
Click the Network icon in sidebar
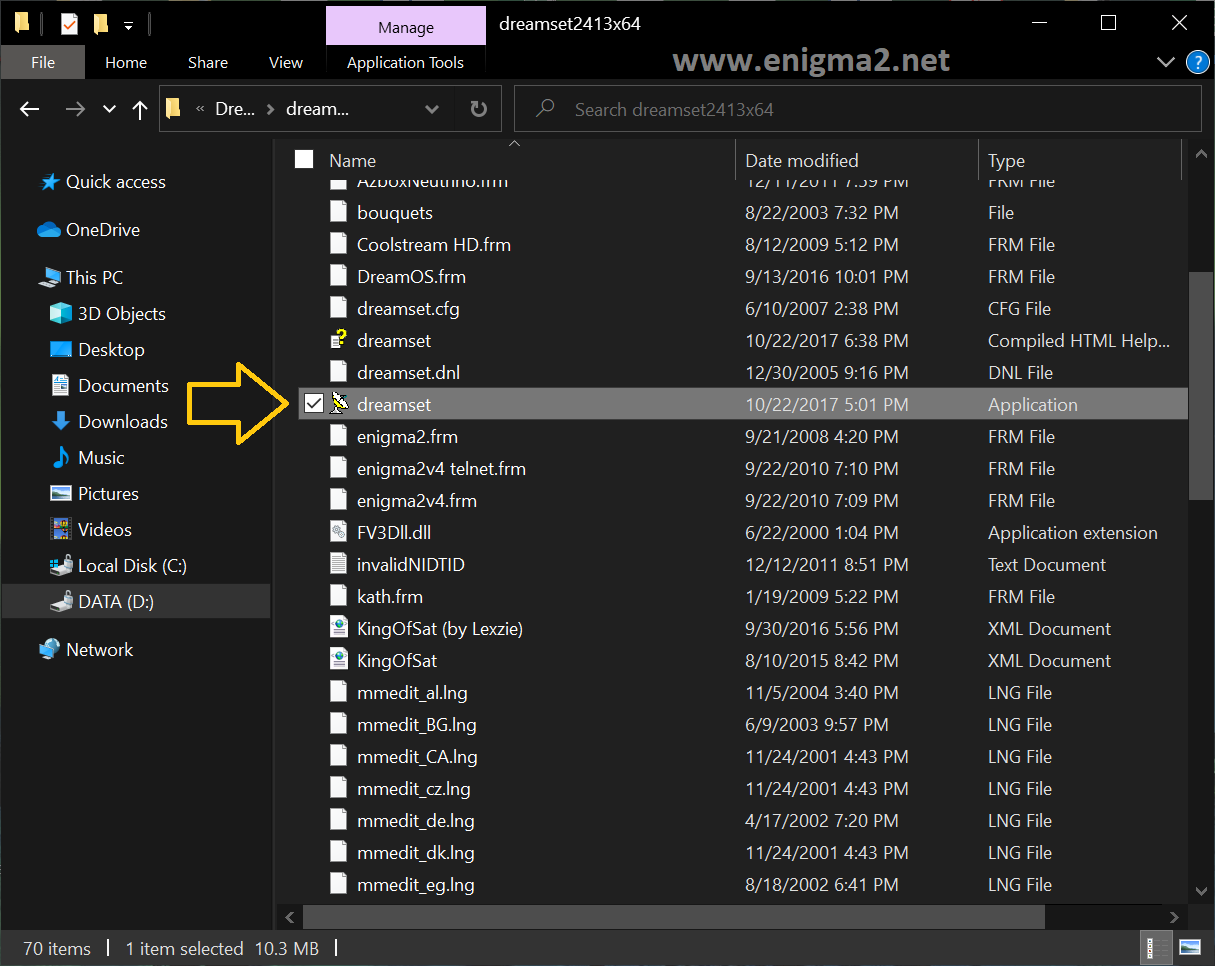tap(49, 650)
